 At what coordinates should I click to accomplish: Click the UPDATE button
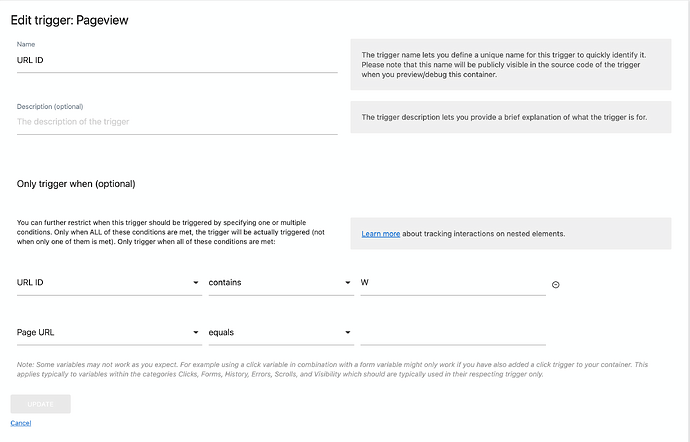point(40,404)
